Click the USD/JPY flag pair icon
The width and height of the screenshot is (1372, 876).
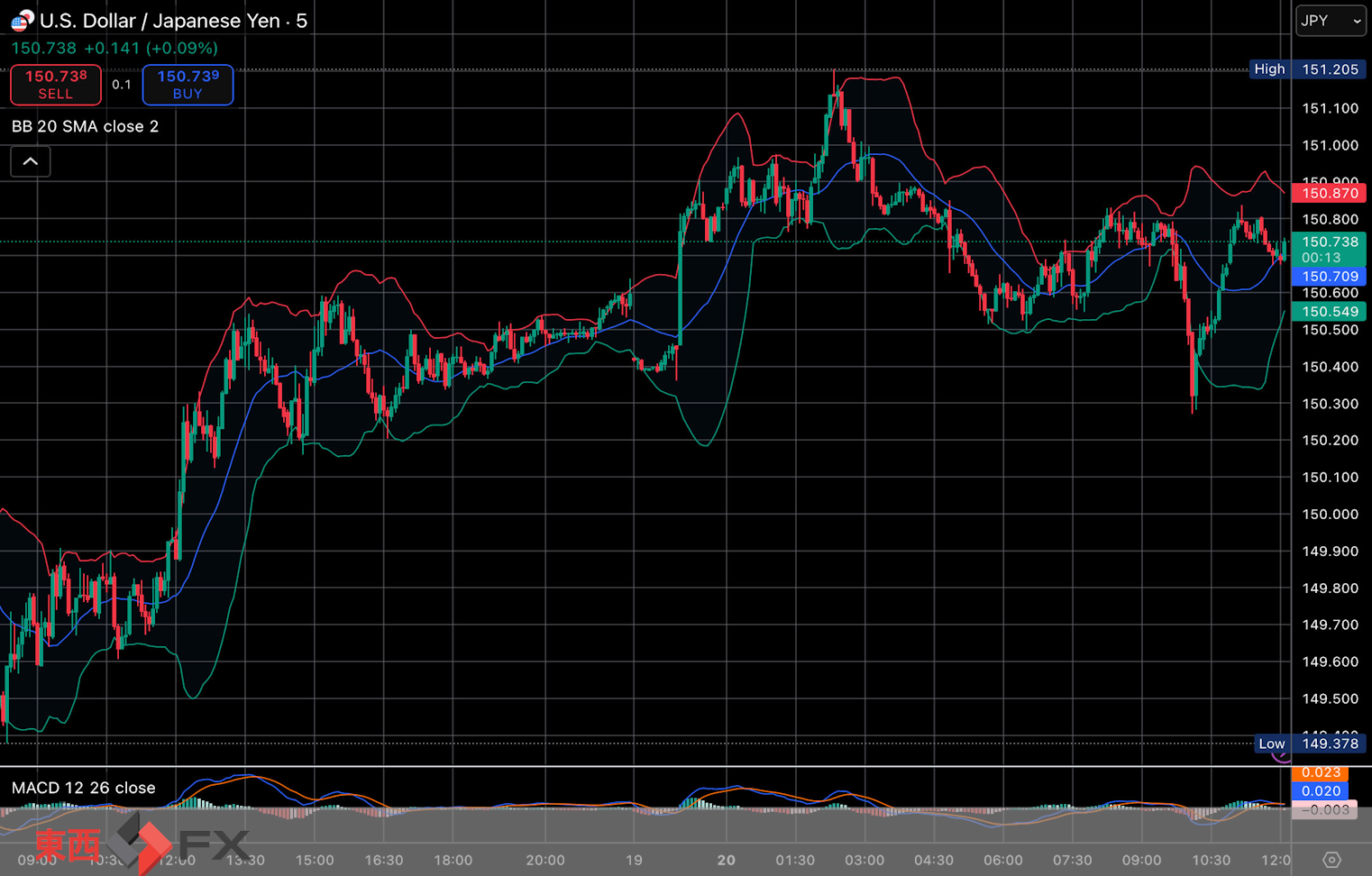(23, 20)
